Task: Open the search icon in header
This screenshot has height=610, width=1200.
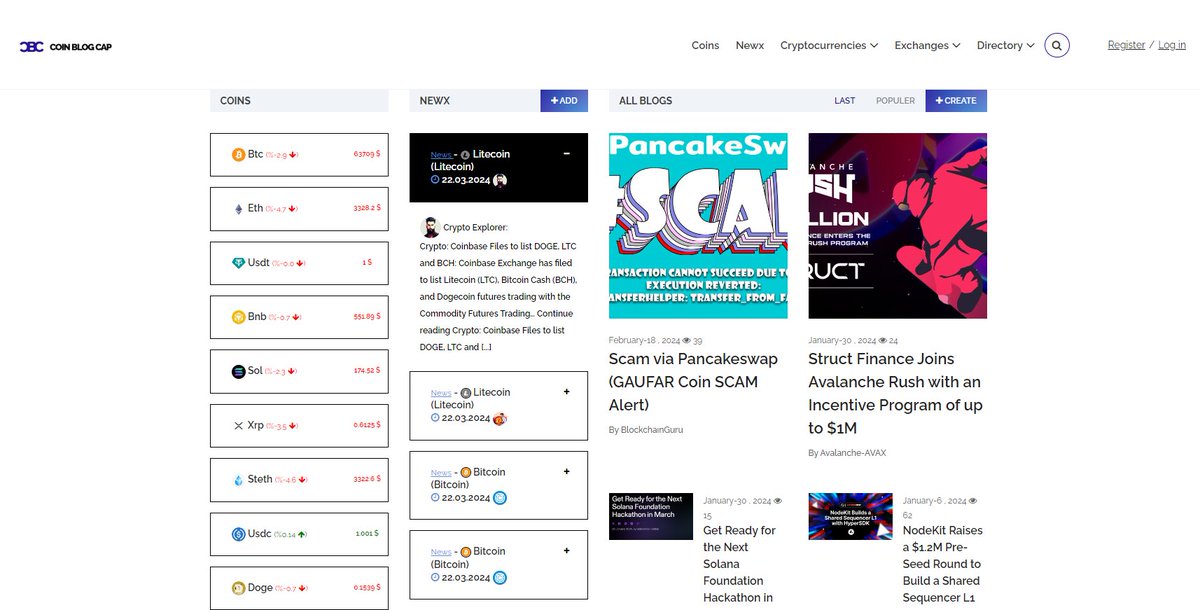Action: point(1057,45)
